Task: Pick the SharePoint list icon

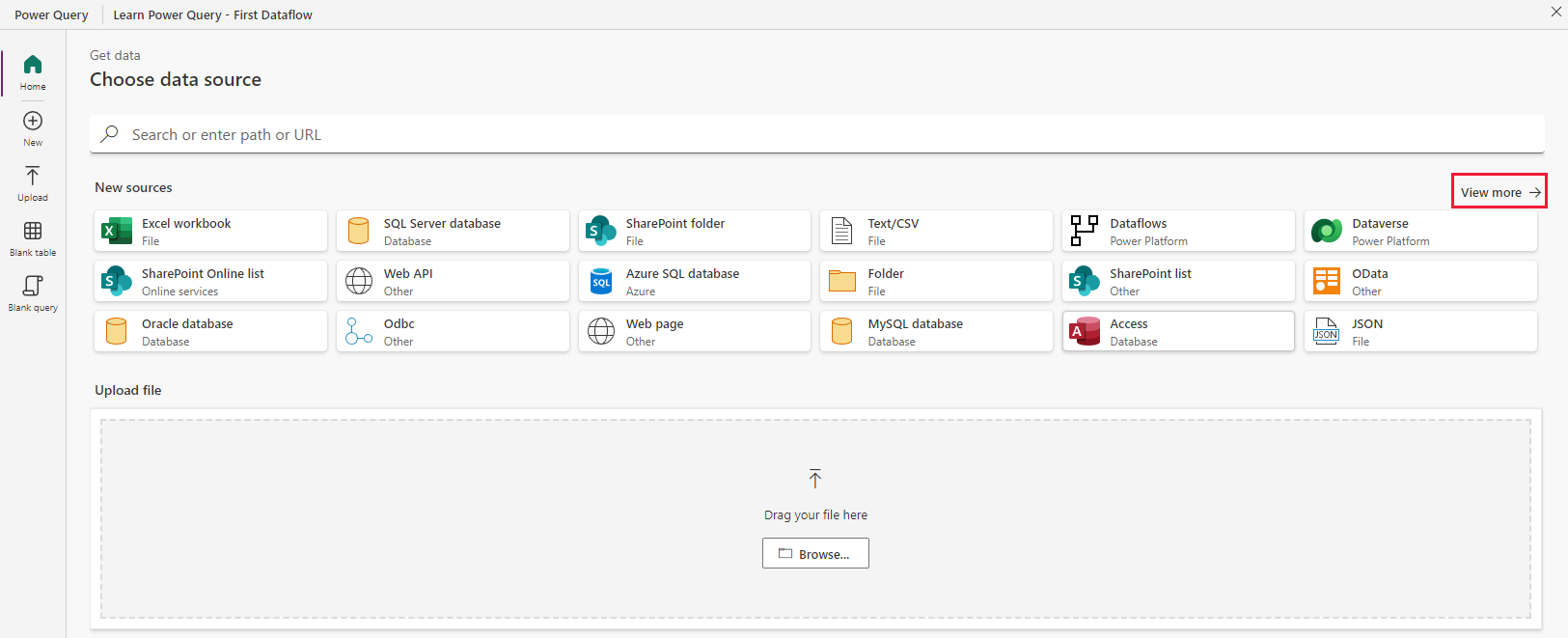Action: [x=1085, y=281]
